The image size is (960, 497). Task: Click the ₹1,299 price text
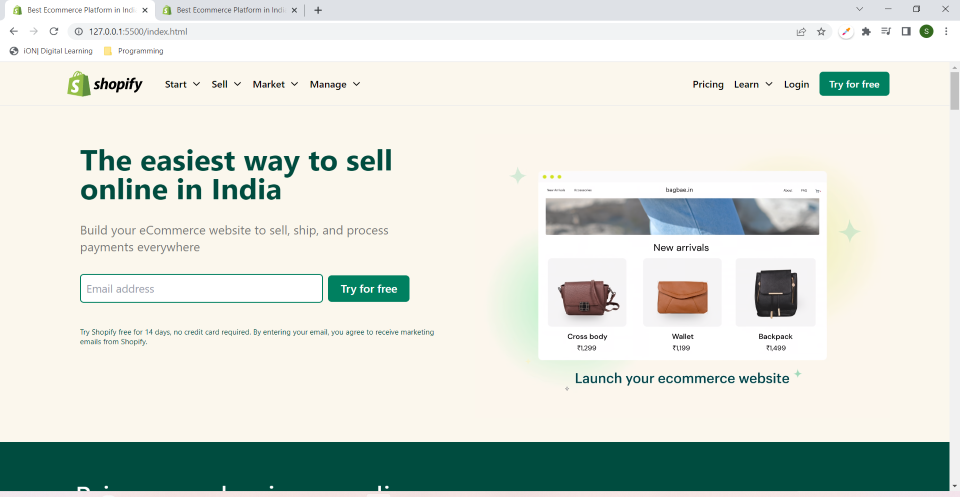[587, 348]
